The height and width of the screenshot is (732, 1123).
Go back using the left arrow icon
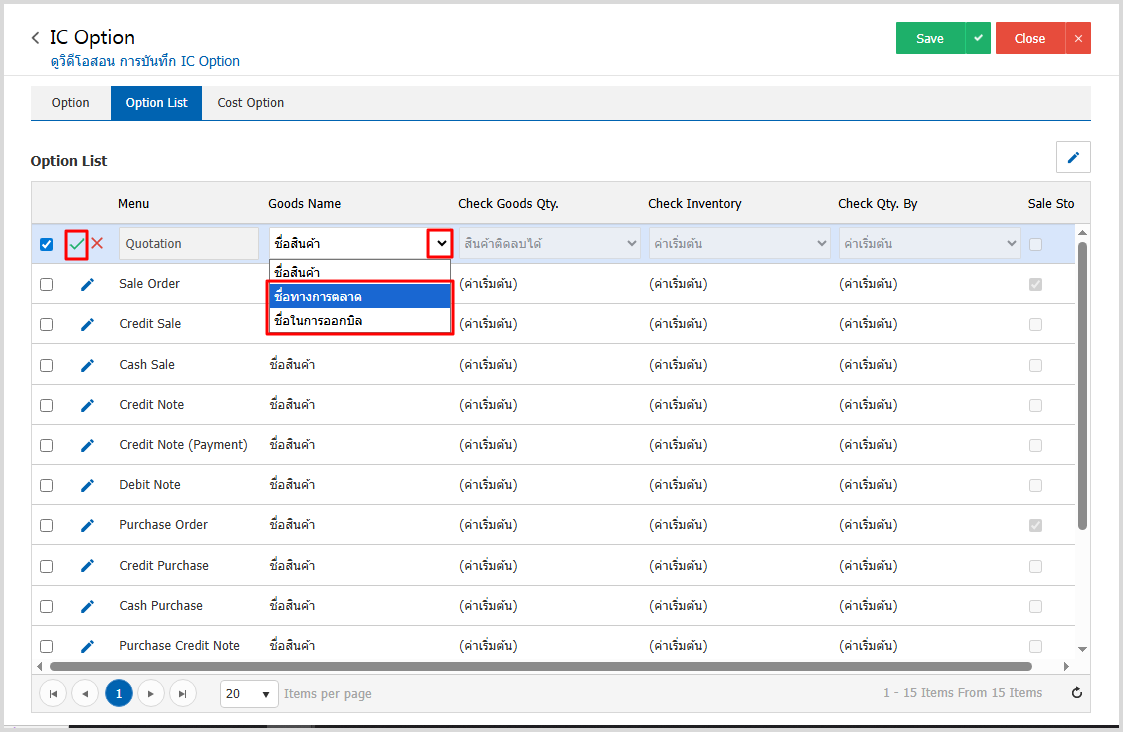(36, 38)
